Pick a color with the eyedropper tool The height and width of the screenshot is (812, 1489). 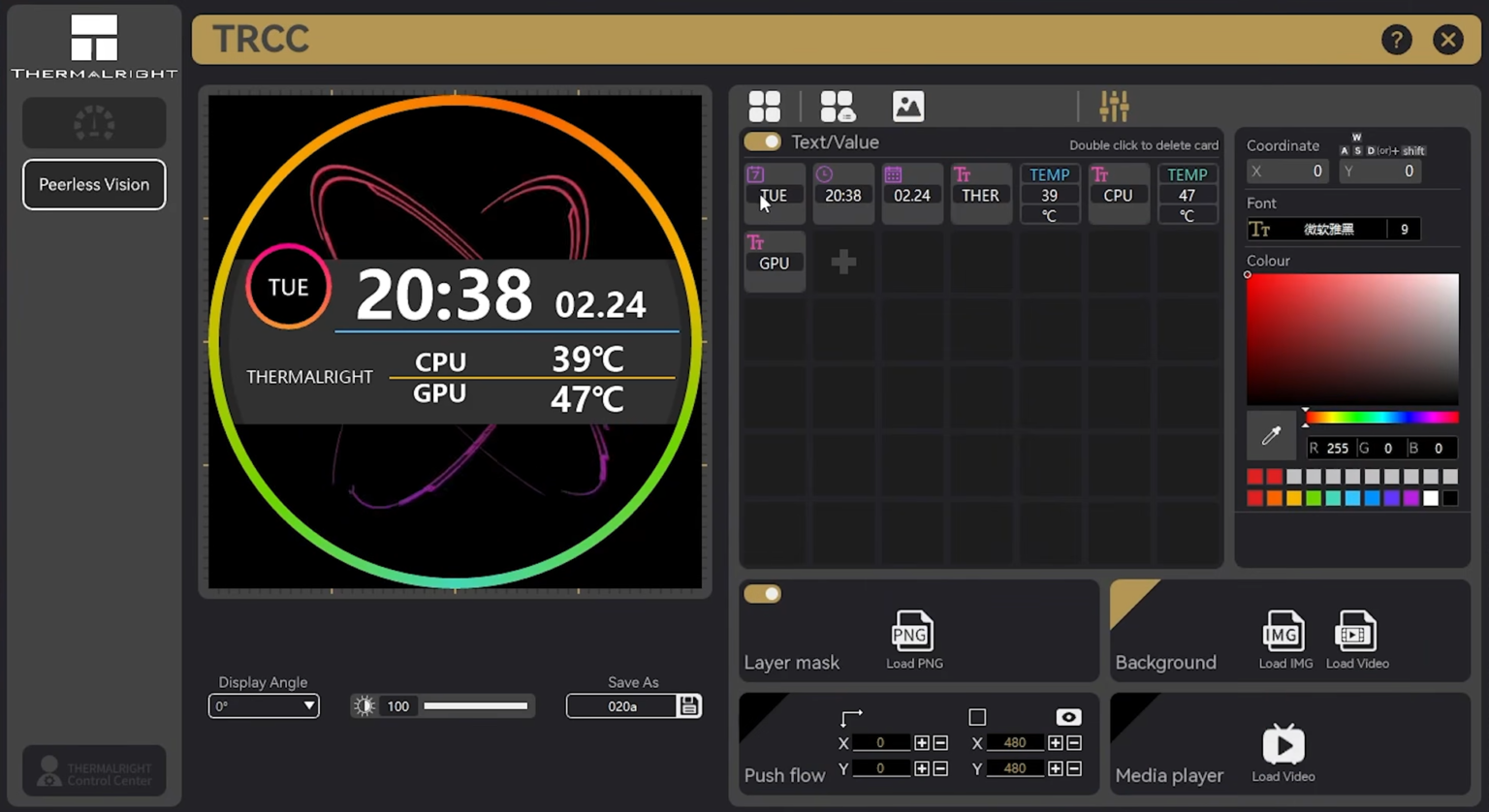(x=1271, y=435)
